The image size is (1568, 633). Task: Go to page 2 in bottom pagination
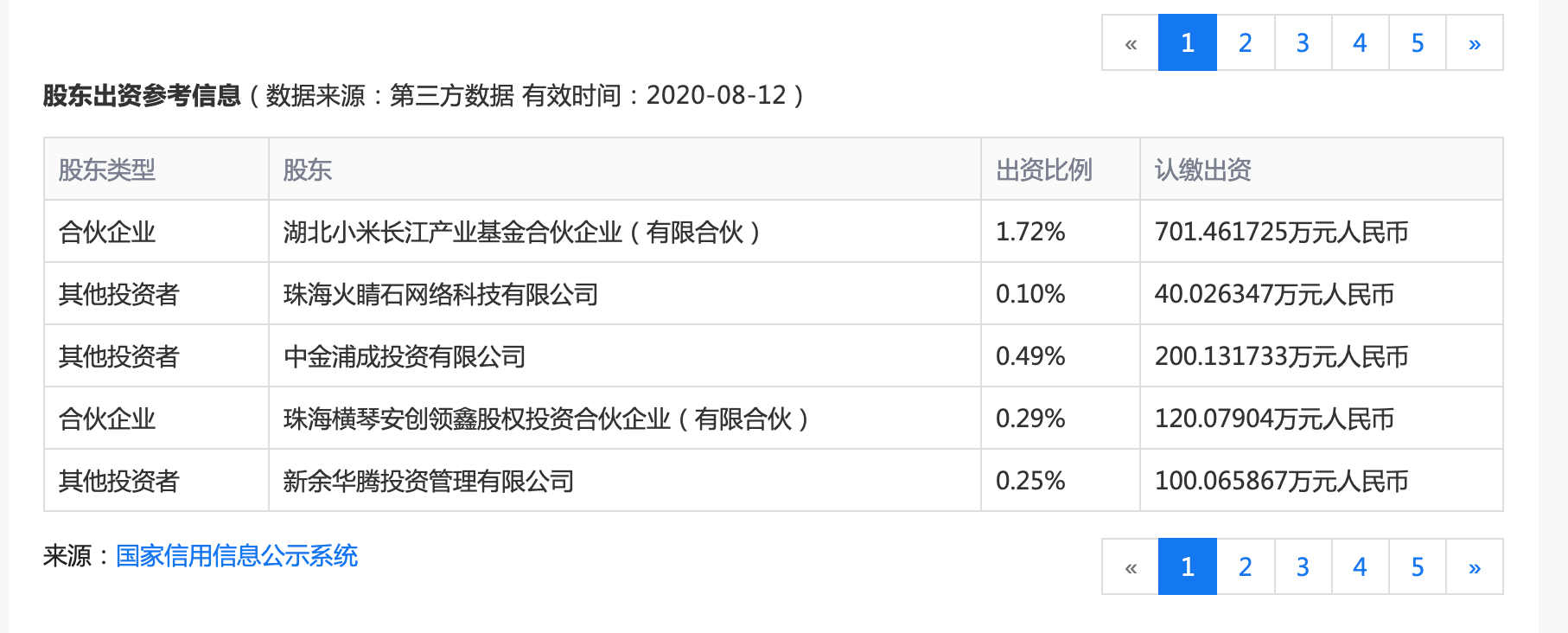click(x=1245, y=566)
